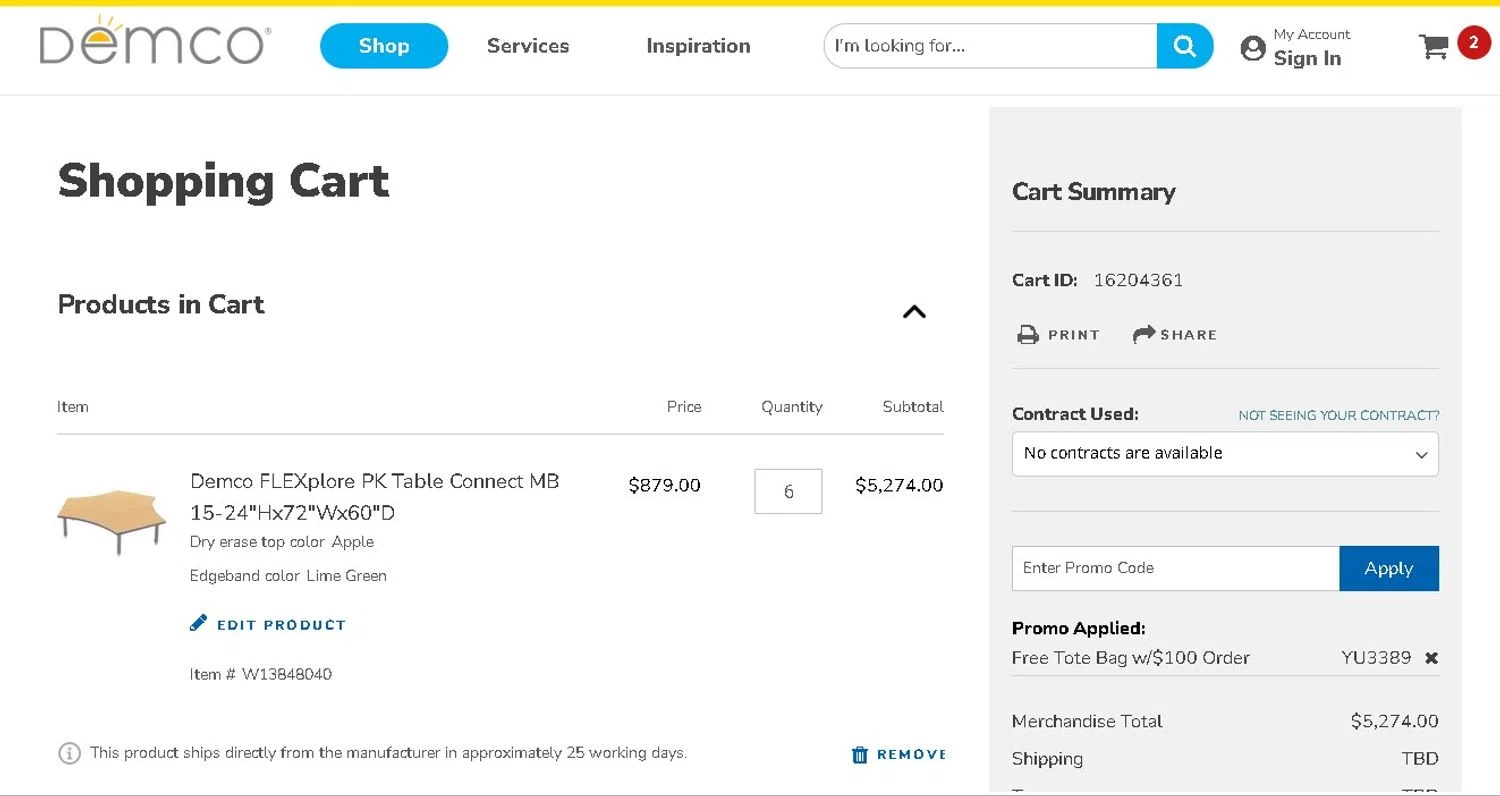Click the Enter Promo Code field

pyautogui.click(x=1175, y=568)
